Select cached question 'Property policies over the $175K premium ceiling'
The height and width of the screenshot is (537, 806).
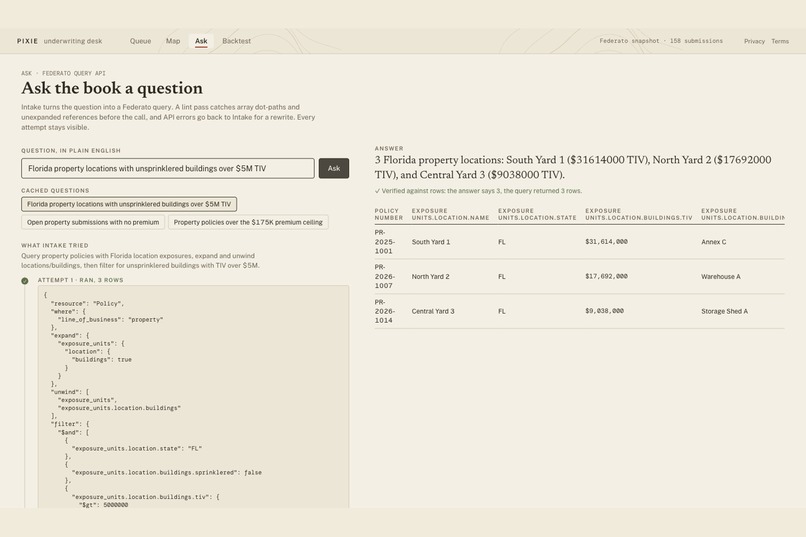pos(248,222)
